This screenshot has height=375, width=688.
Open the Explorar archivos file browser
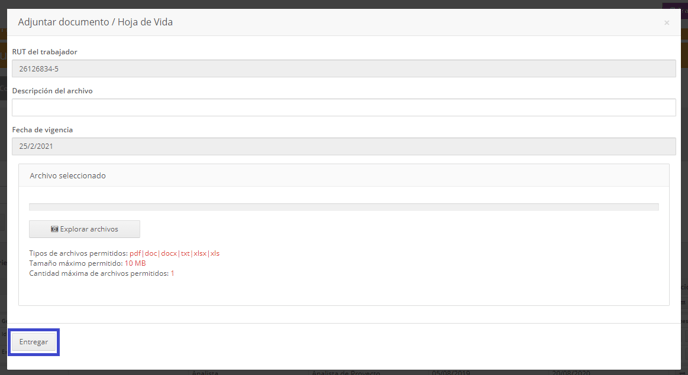tap(85, 229)
